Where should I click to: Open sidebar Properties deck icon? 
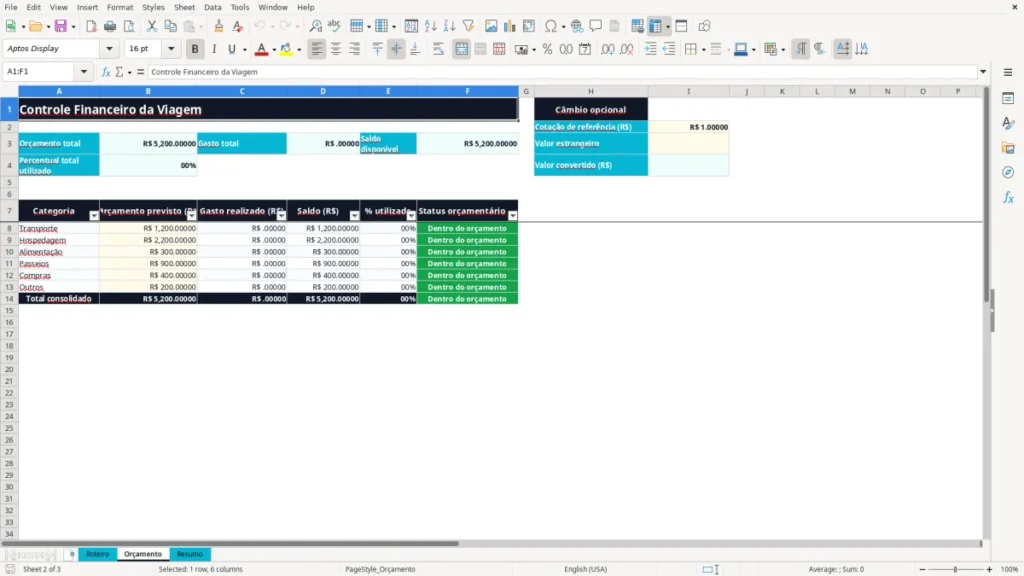pyautogui.click(x=1008, y=98)
